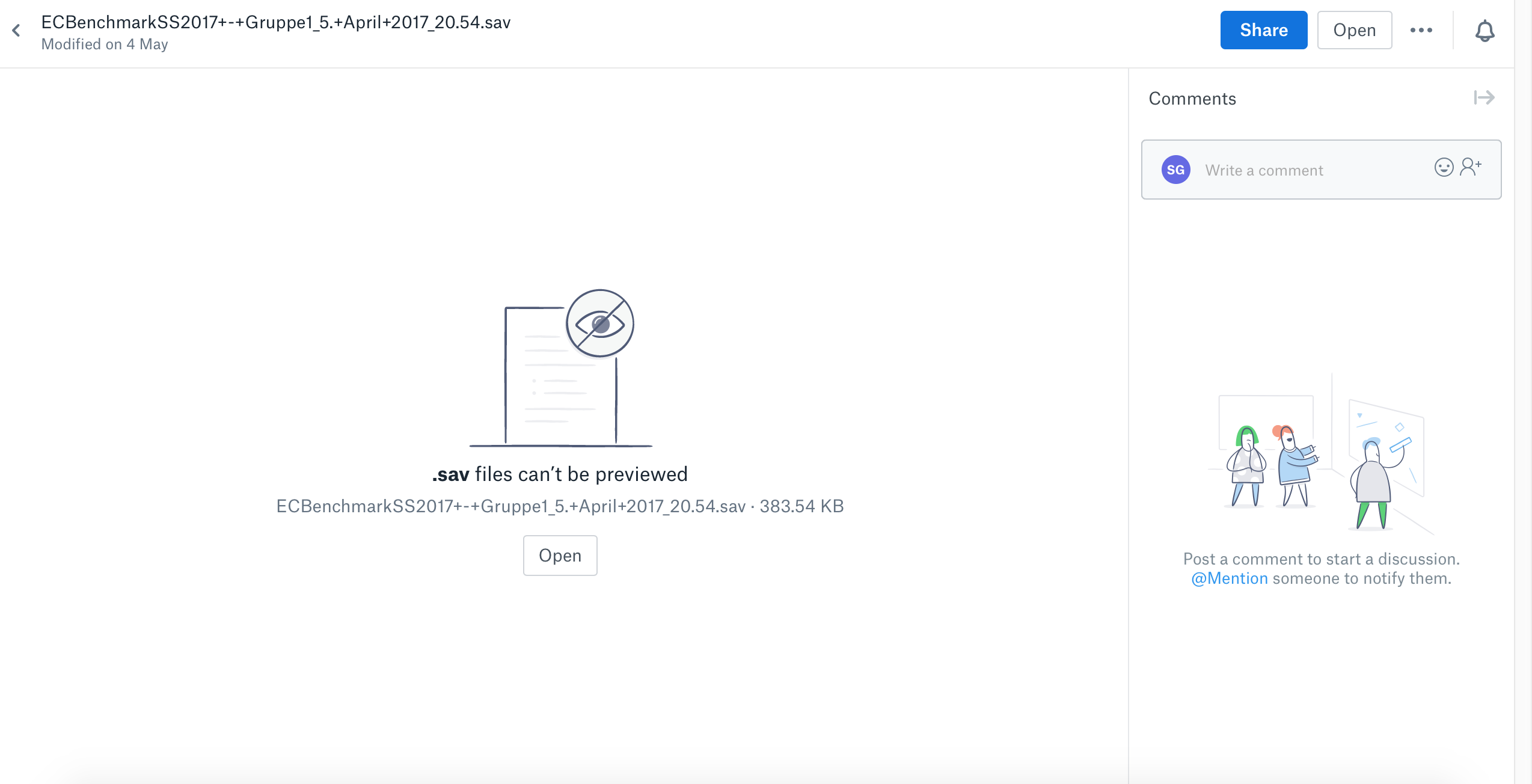Click the back navigation arrow icon
1532x784 pixels.
pyautogui.click(x=17, y=30)
